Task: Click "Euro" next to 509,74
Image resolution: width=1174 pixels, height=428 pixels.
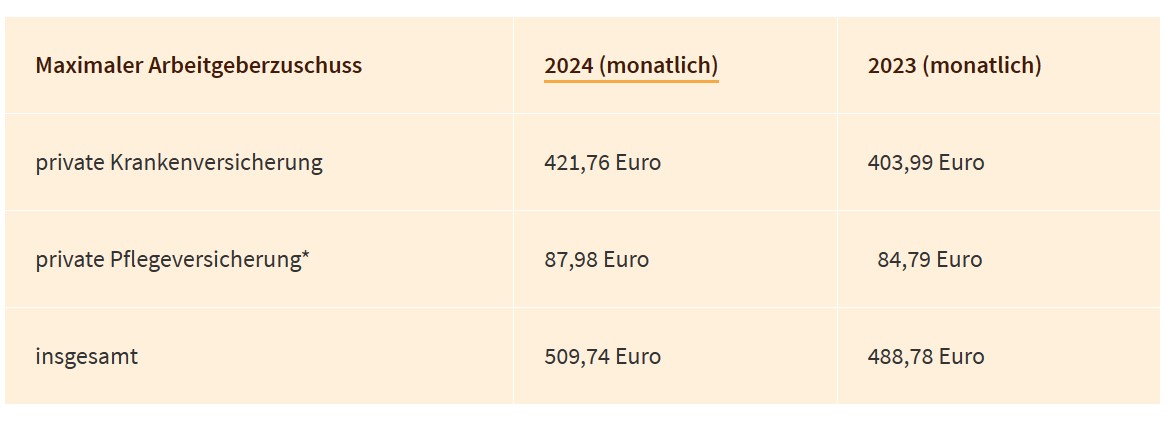Action: (638, 356)
